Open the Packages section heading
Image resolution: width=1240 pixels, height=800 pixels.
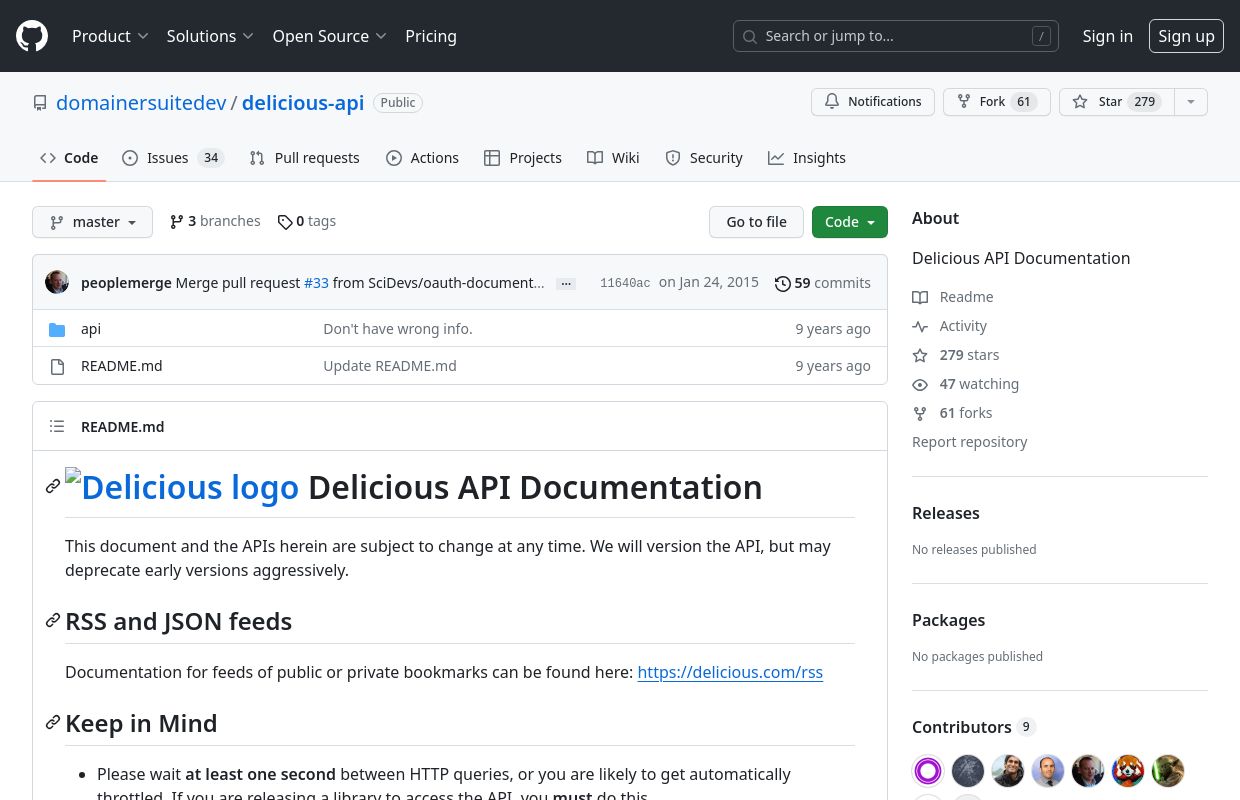click(949, 620)
